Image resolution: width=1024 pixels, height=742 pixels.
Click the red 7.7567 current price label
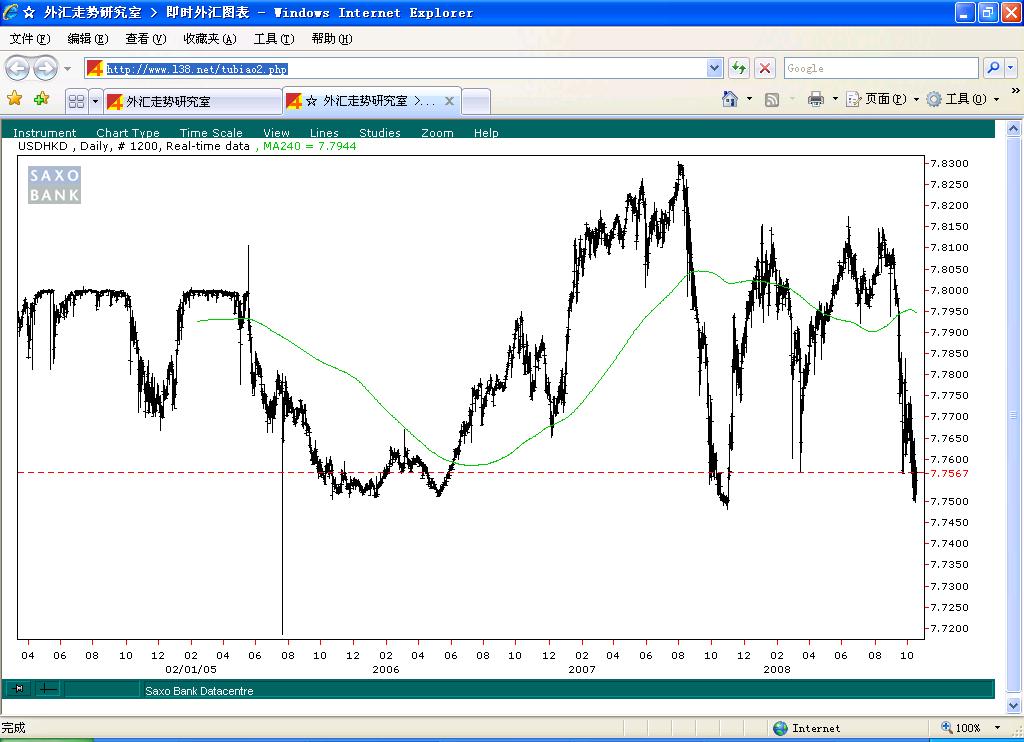coord(949,473)
